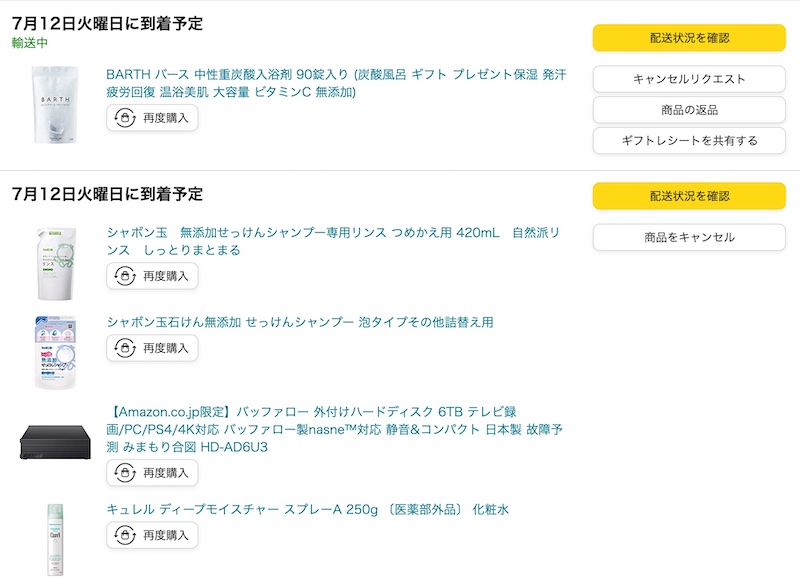Open BARTH 中性重炭酸入浴剤 product link
800x583 pixels.
(x=336, y=83)
